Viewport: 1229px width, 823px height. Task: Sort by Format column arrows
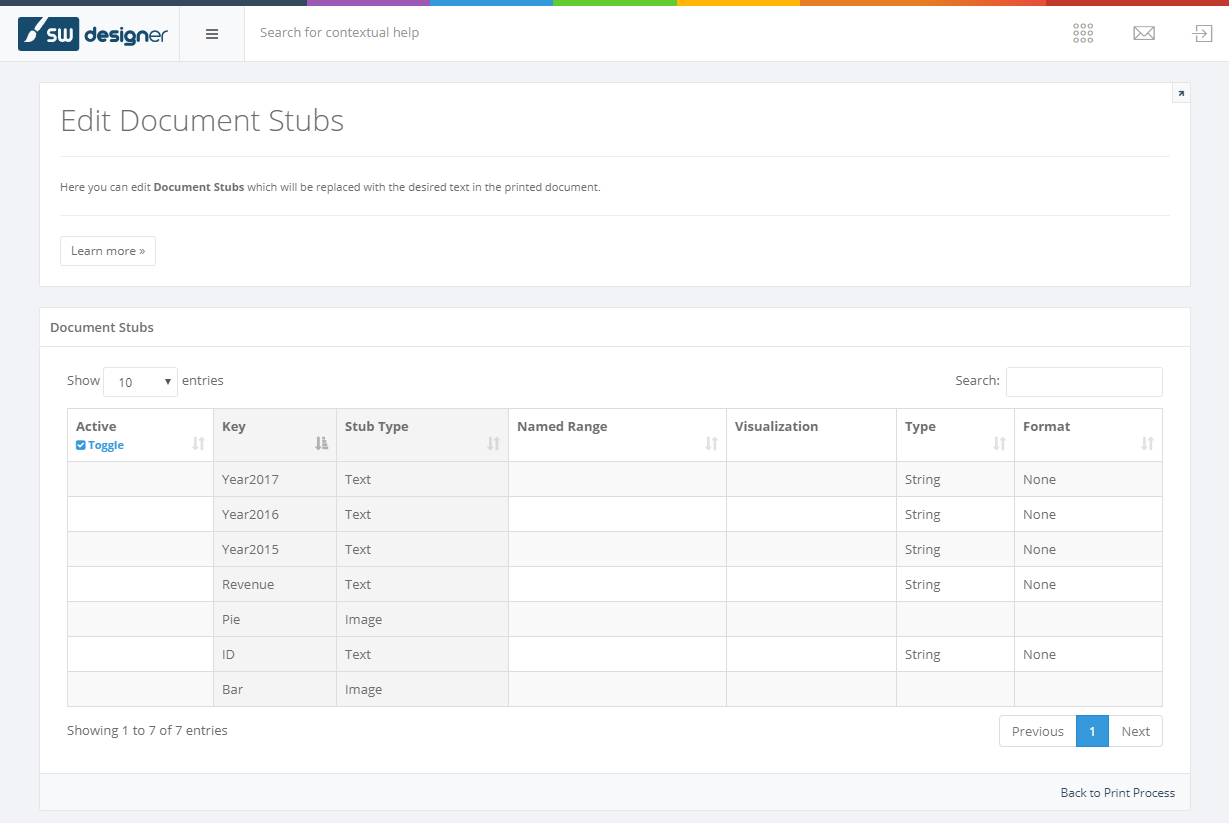tap(1147, 443)
